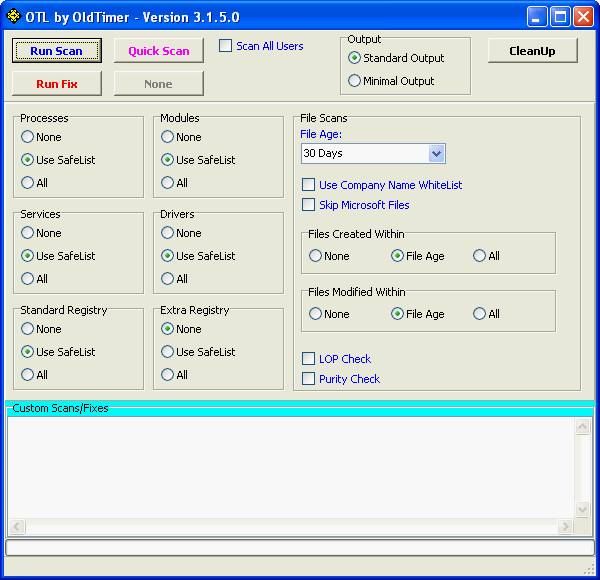Enable Use Company Name WhiteList
600x580 pixels.
tap(308, 185)
